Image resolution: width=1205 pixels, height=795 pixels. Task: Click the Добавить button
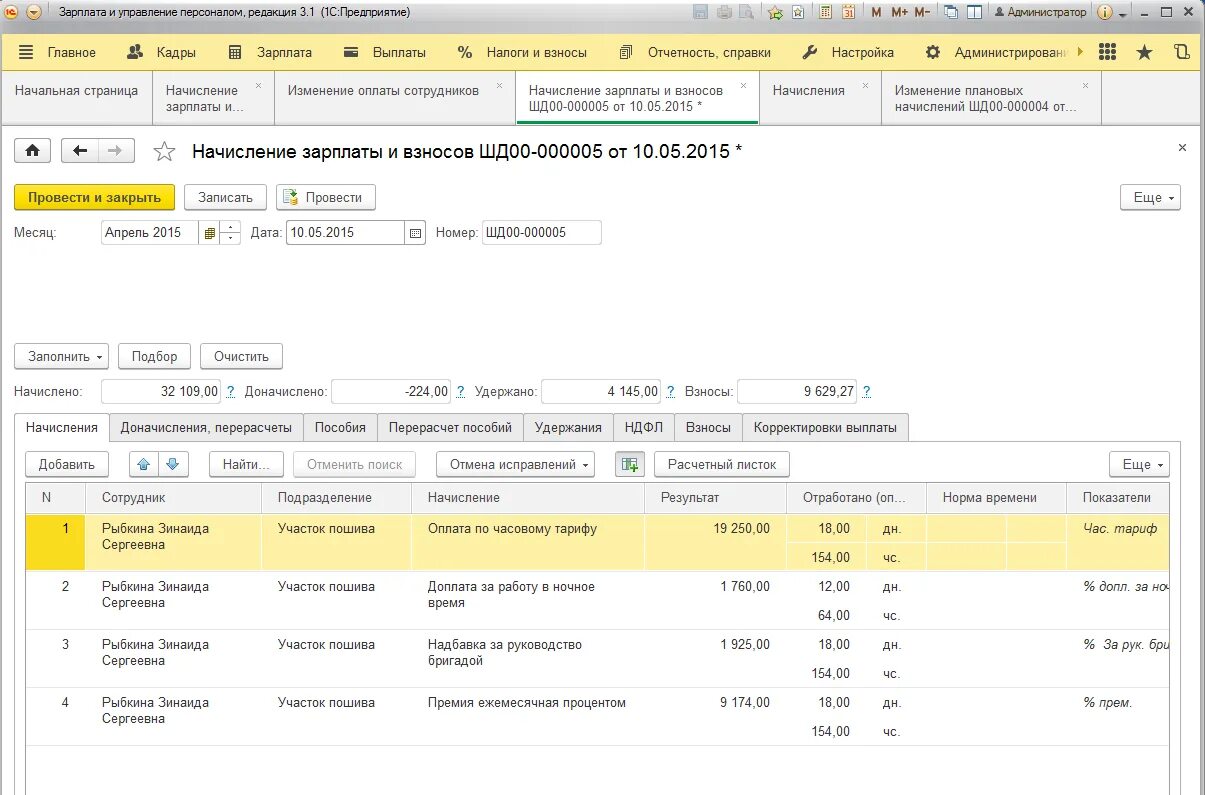66,464
